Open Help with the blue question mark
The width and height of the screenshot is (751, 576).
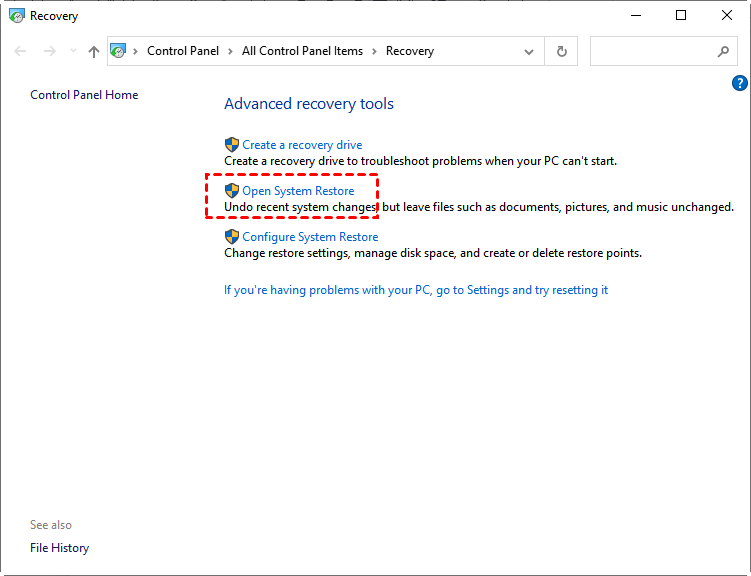740,83
